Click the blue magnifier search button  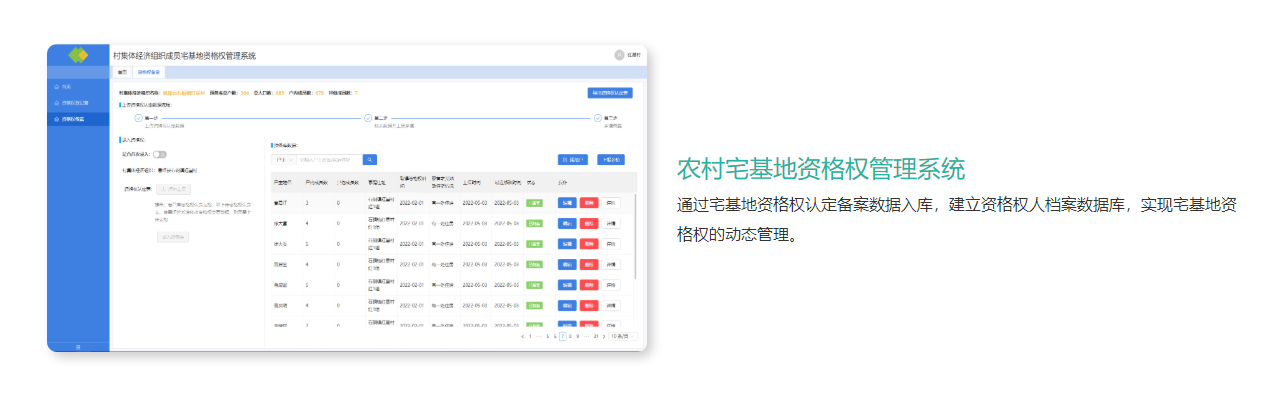point(370,159)
